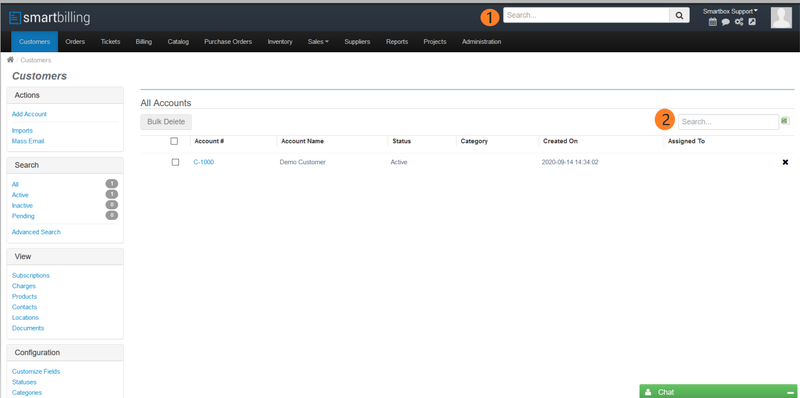View Documents link in sidebar
The image size is (800, 398).
[x=28, y=328]
